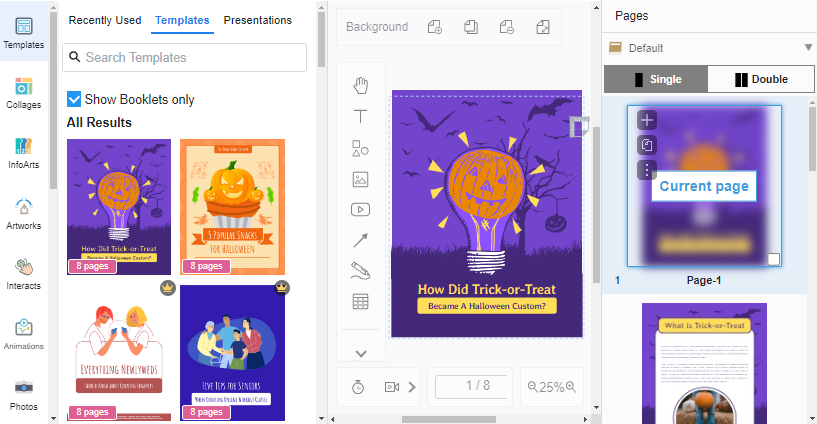Click the plus icon on Page-1 thumbnail

click(647, 120)
